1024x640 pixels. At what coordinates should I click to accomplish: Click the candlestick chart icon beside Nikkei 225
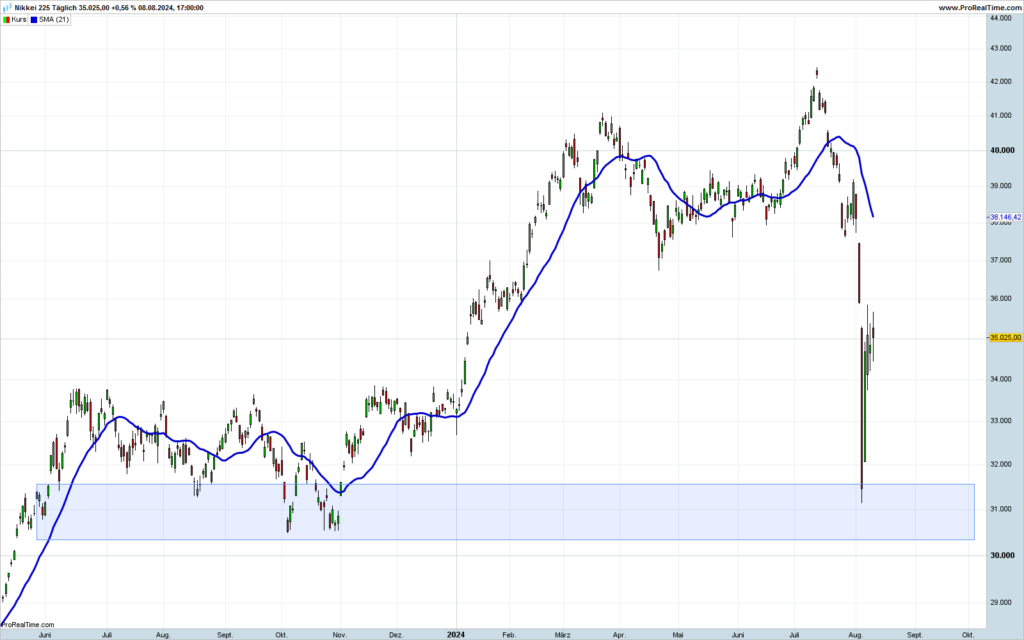click(7, 8)
